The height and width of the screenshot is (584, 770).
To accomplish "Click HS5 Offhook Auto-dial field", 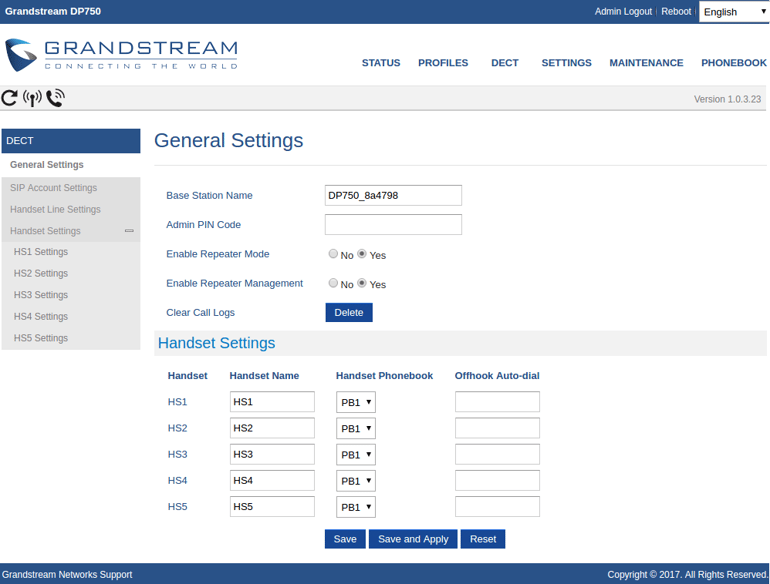I will click(x=497, y=506).
